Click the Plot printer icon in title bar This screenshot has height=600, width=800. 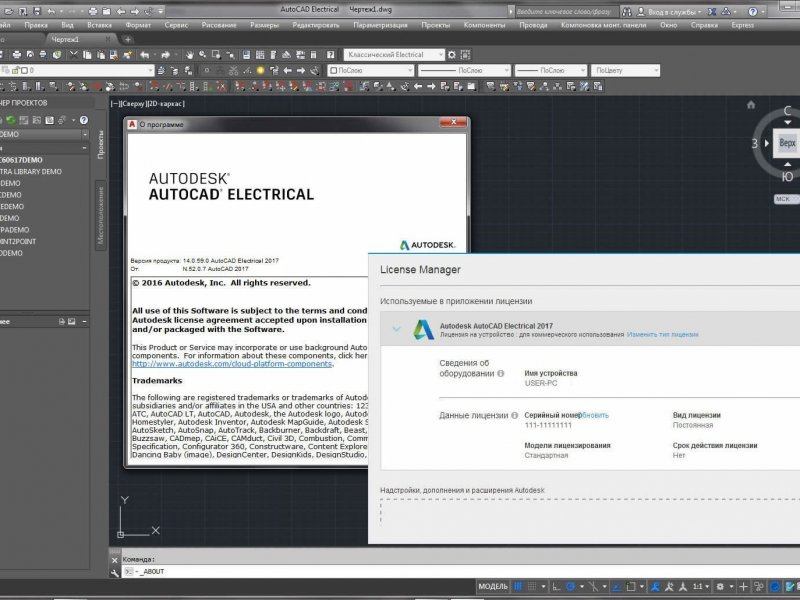click(x=93, y=11)
